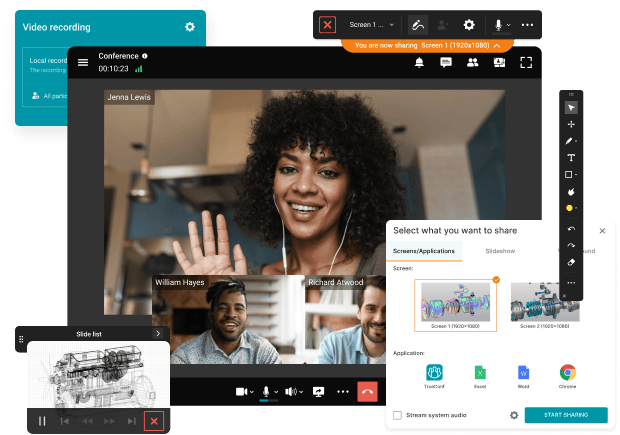The width and height of the screenshot is (620, 435).
Task: Open the conference hamburger menu
Action: pos(83,62)
